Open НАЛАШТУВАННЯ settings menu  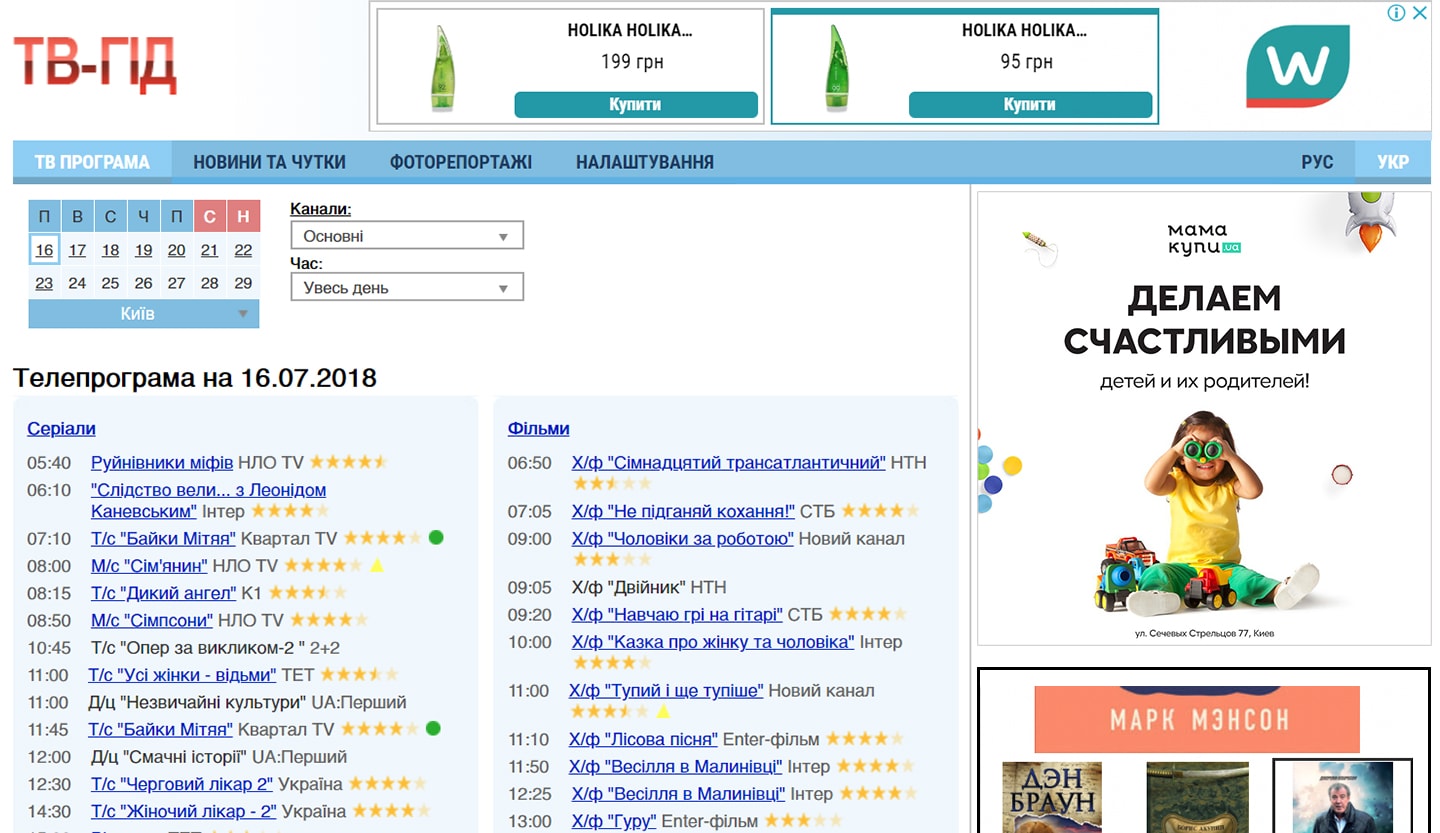[645, 162]
